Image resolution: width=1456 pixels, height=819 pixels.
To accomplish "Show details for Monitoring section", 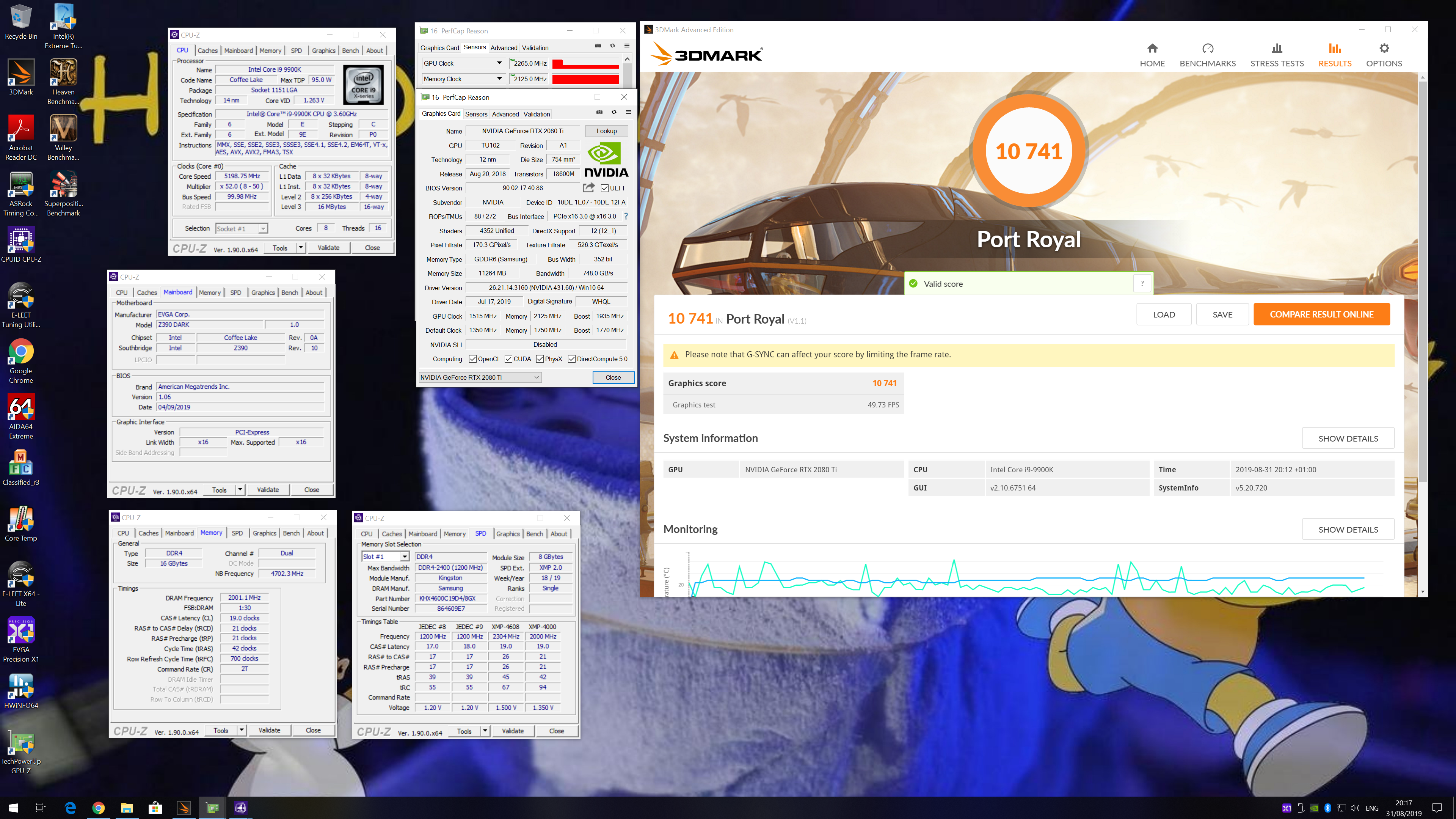I will coord(1348,530).
